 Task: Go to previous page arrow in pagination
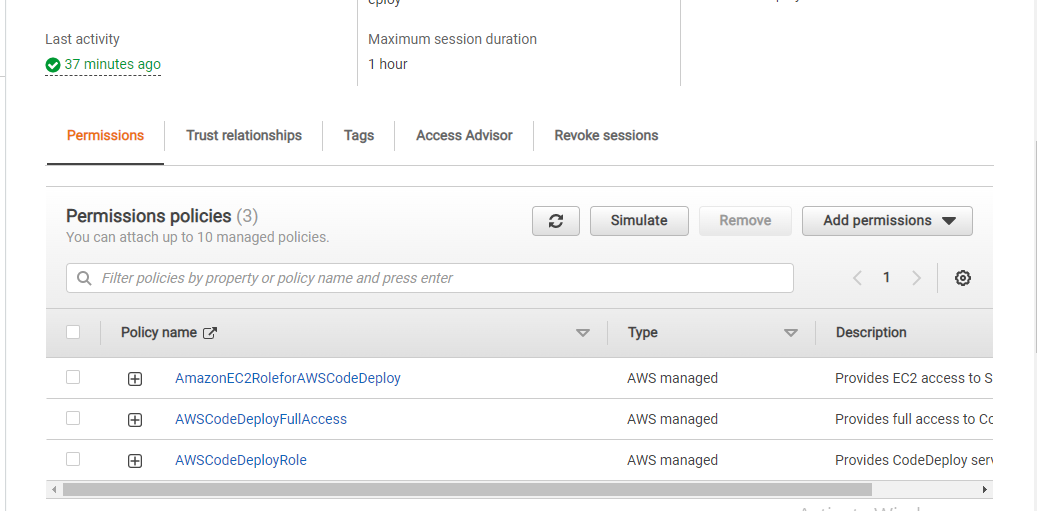pyautogui.click(x=857, y=278)
